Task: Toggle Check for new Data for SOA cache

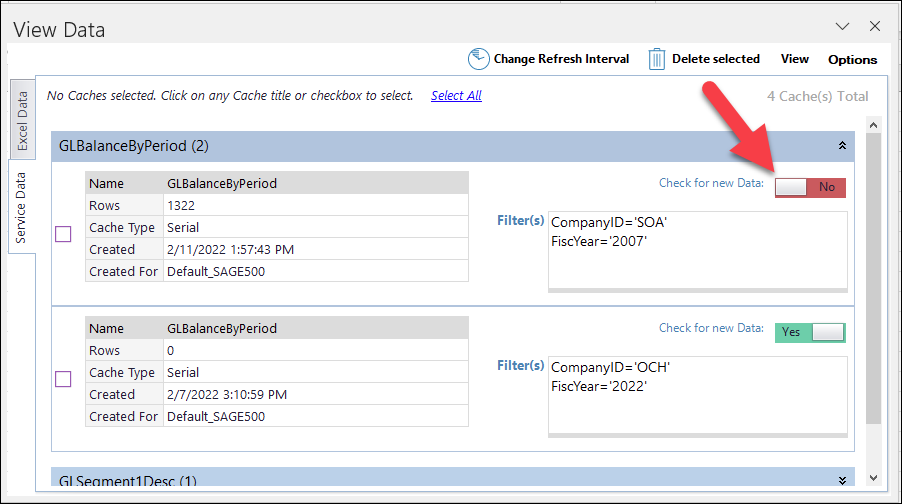Action: click(810, 187)
